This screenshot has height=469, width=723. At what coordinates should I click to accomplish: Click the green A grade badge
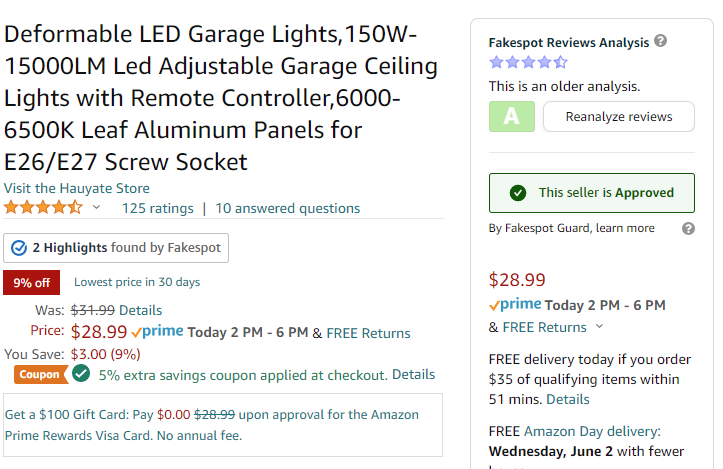tap(512, 117)
